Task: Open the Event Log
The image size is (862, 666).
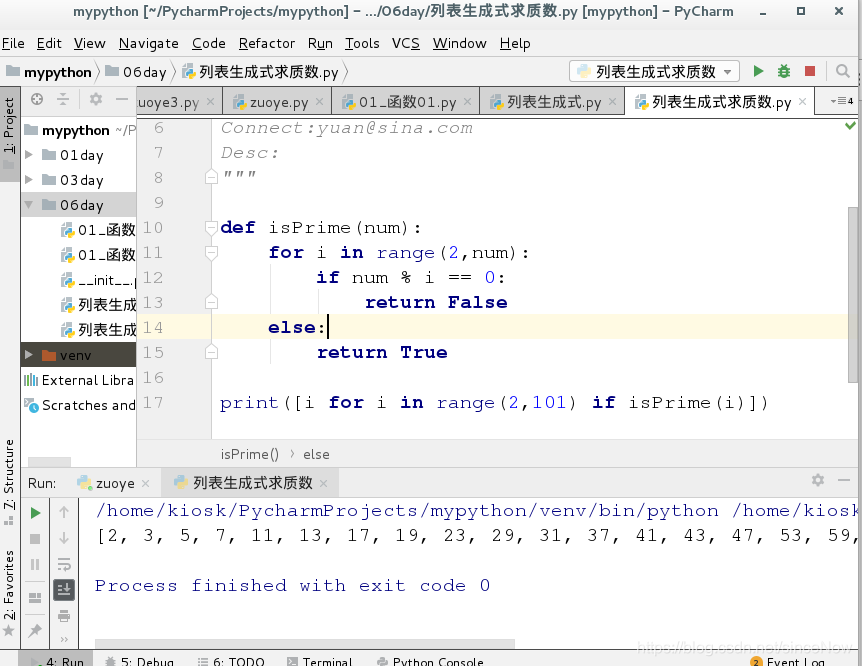Action: 787,661
